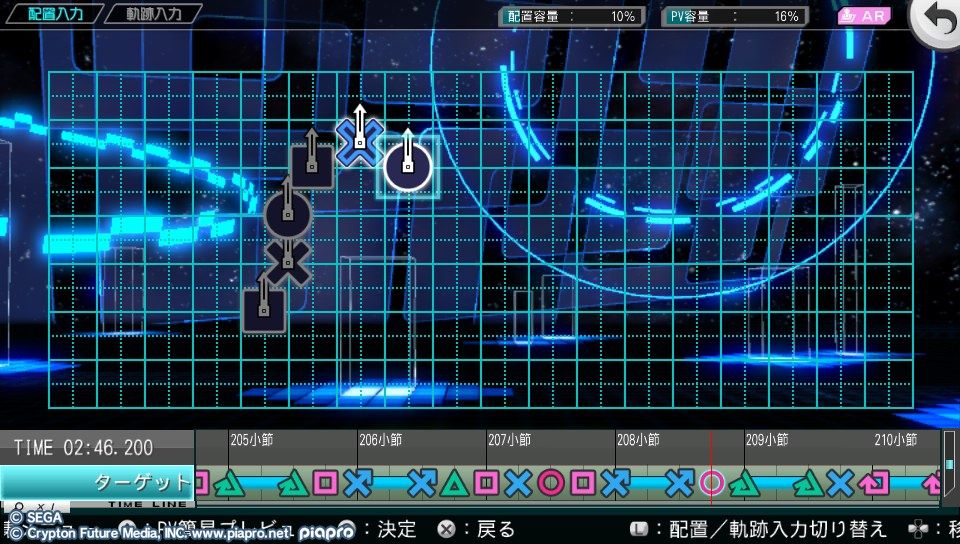Screen dimensions: 960x544
Task: Switch to the 配置入力 tab
Action: (x=54, y=13)
